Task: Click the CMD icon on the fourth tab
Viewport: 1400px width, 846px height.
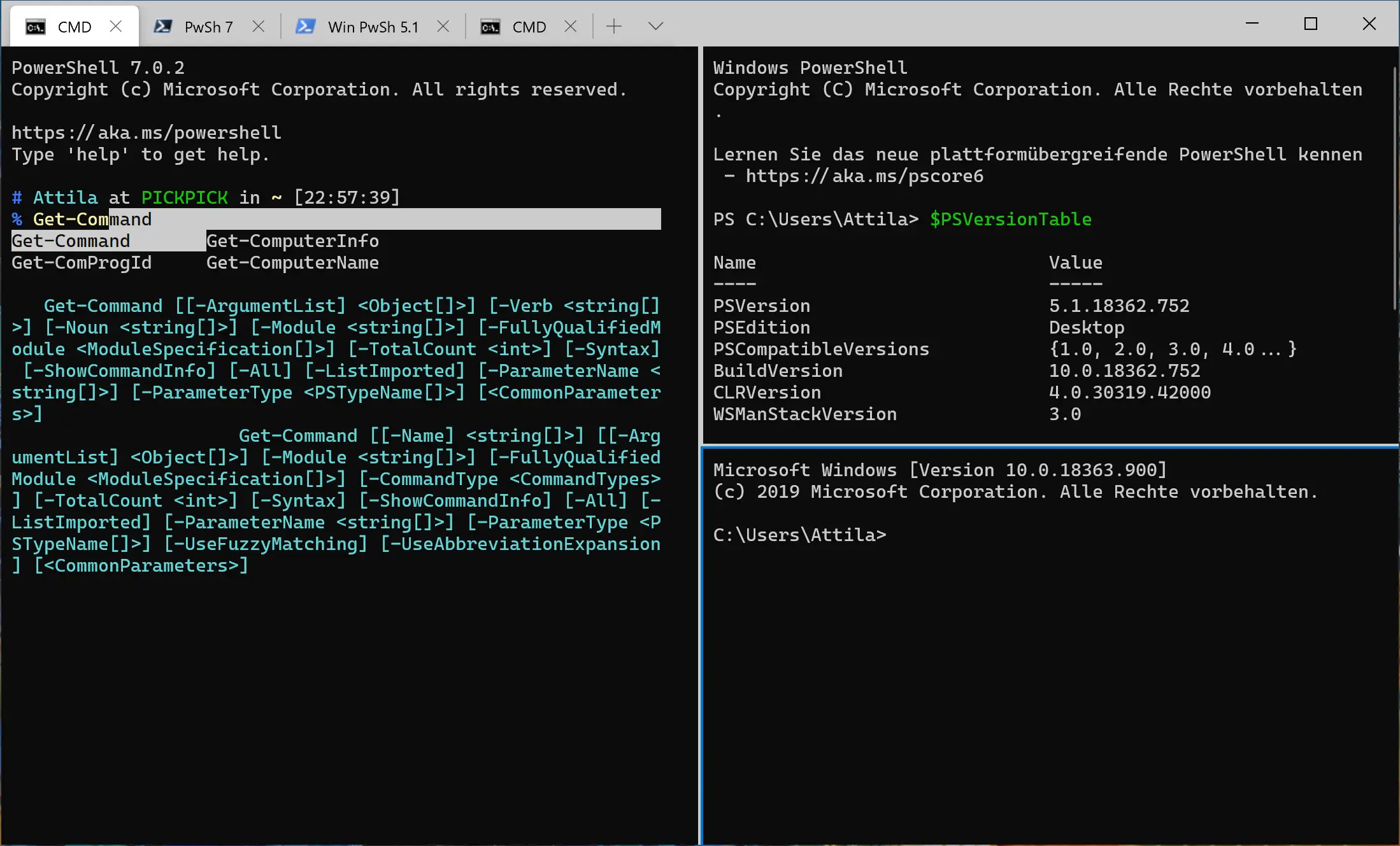Action: (490, 26)
